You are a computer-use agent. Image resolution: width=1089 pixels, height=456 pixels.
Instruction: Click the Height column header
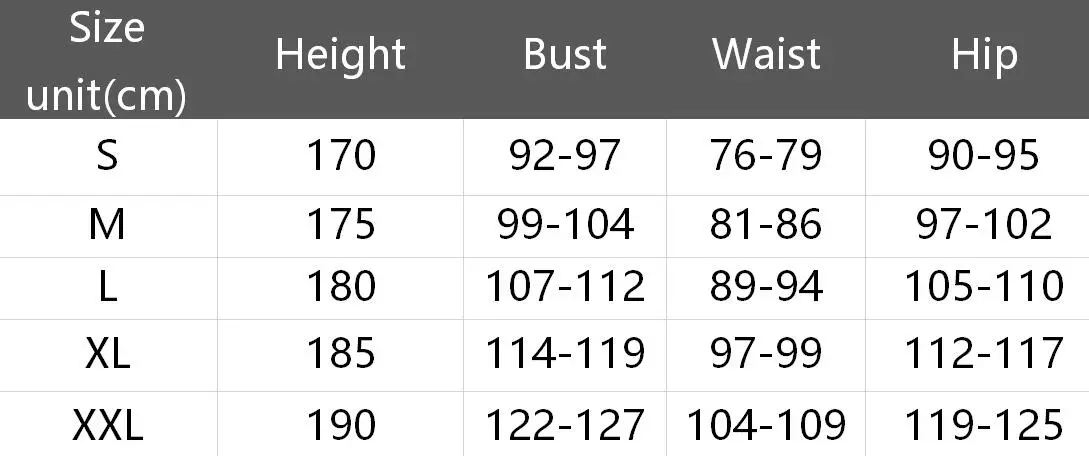(340, 56)
